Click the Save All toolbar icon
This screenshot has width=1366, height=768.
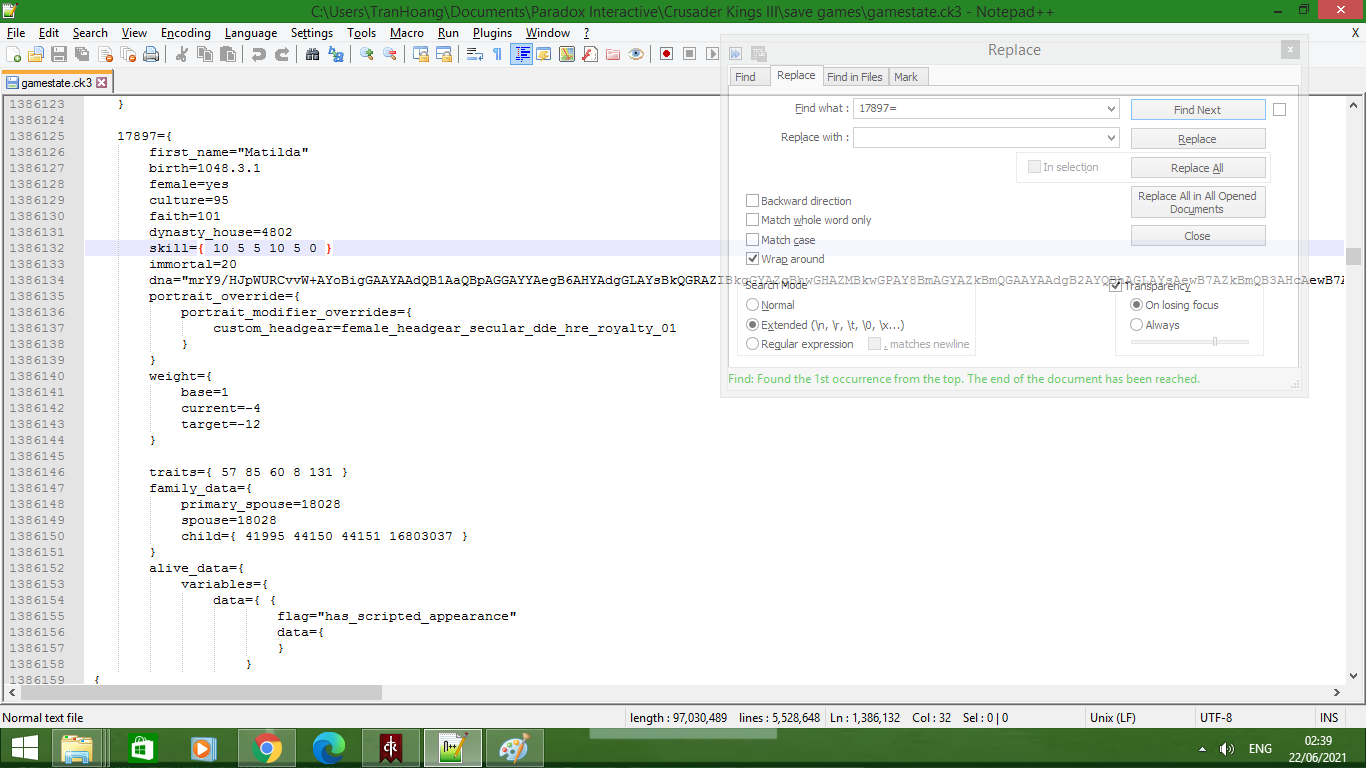click(81, 54)
